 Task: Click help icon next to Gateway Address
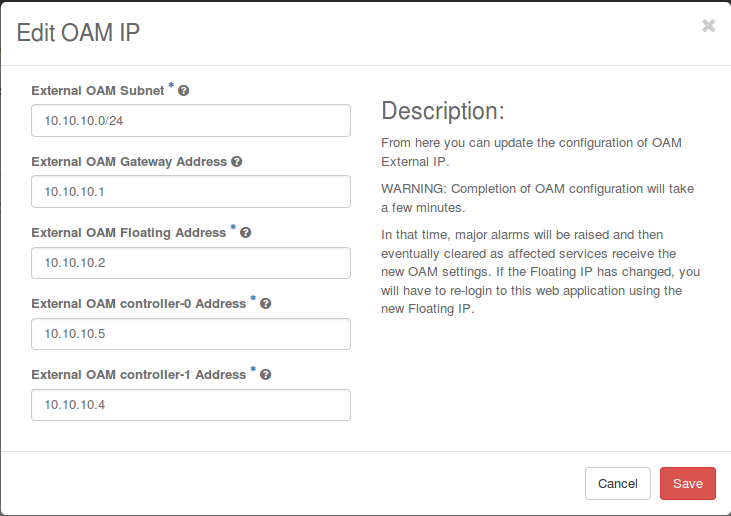click(237, 162)
